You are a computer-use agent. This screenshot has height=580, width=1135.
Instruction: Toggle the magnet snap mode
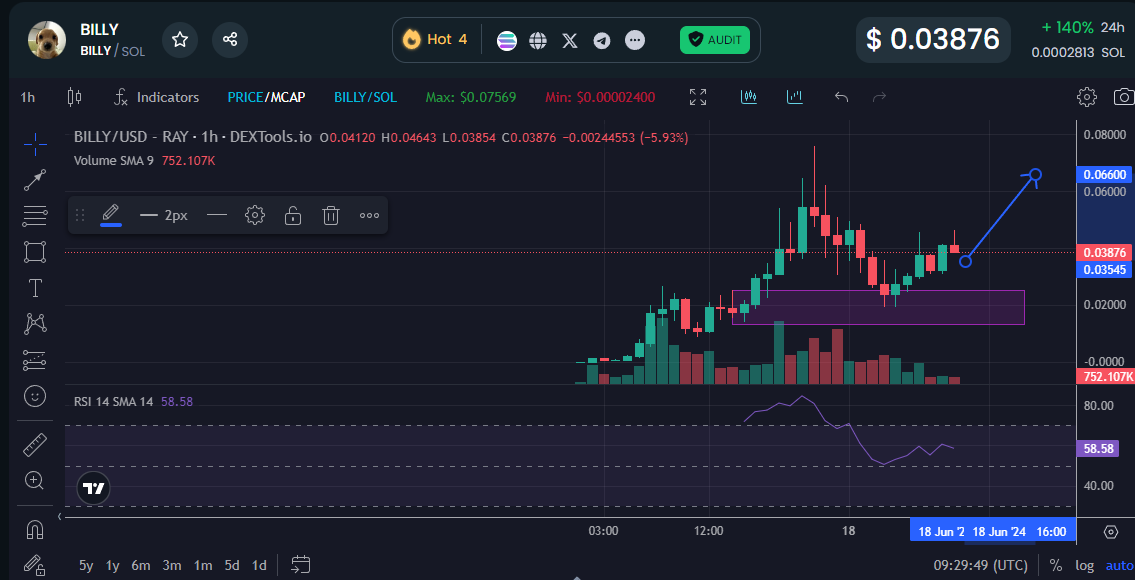pos(35,529)
